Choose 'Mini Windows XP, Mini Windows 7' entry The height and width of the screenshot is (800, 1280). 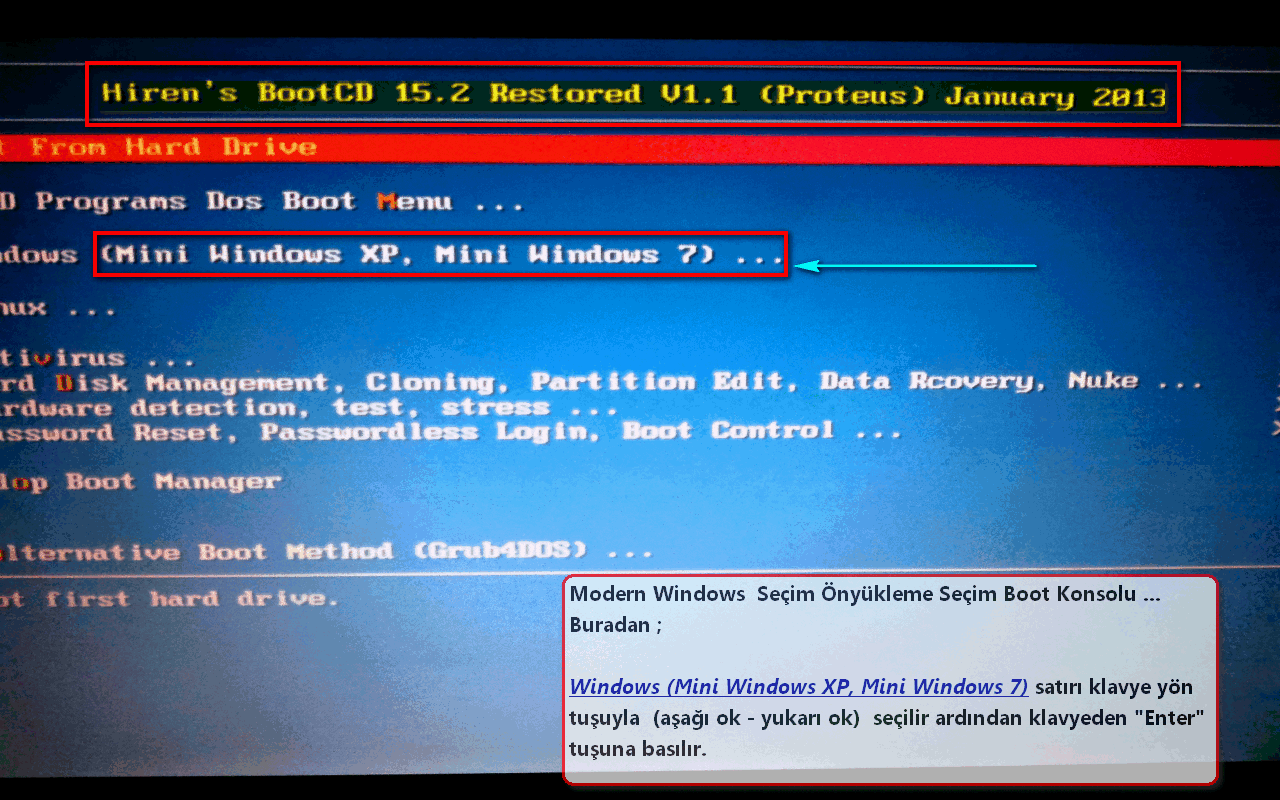pyautogui.click(x=441, y=255)
